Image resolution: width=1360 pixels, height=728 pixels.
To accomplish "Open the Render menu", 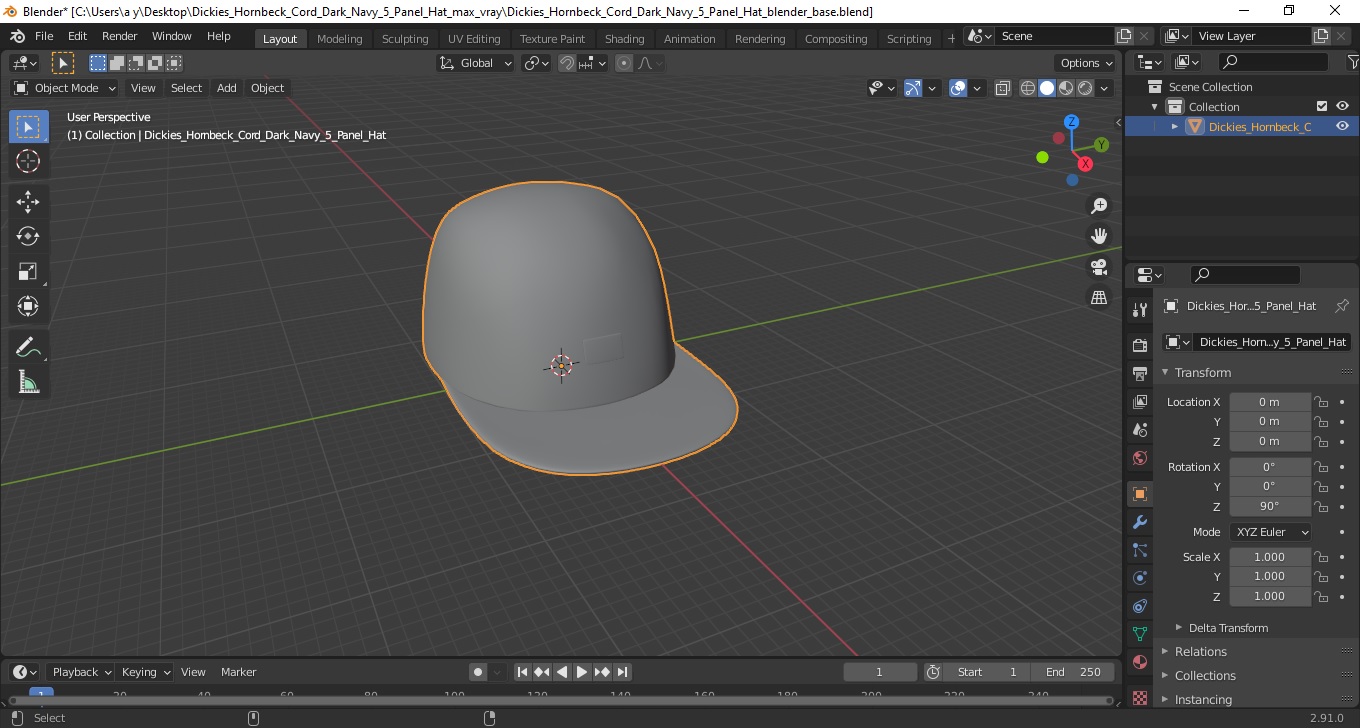I will pyautogui.click(x=120, y=36).
